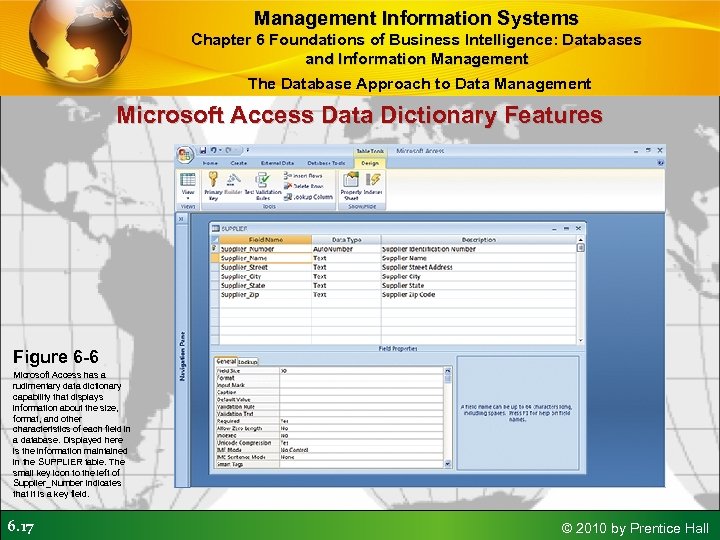Screen dimensions: 720x540
Task: Click the Description column header
Action: pos(478,240)
